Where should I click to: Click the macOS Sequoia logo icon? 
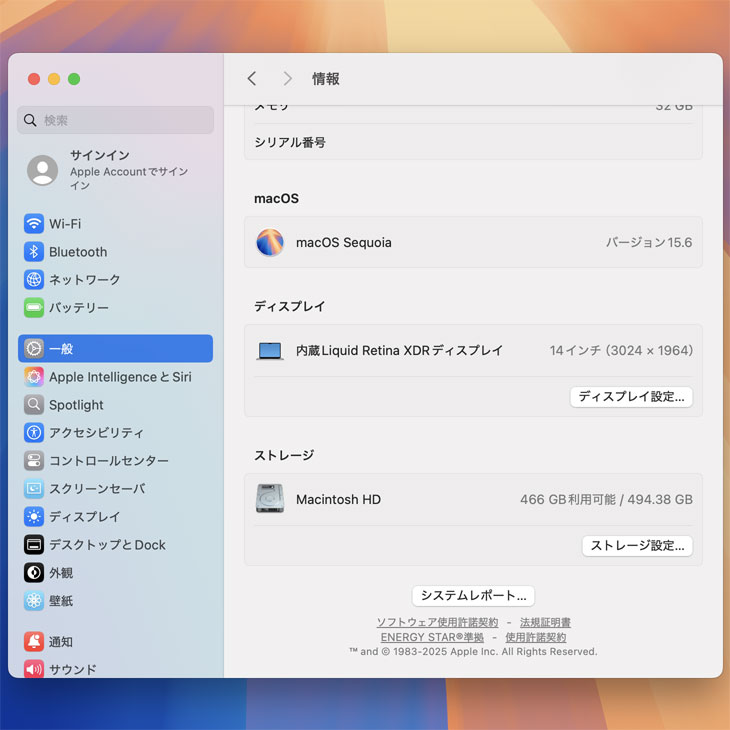tap(270, 243)
